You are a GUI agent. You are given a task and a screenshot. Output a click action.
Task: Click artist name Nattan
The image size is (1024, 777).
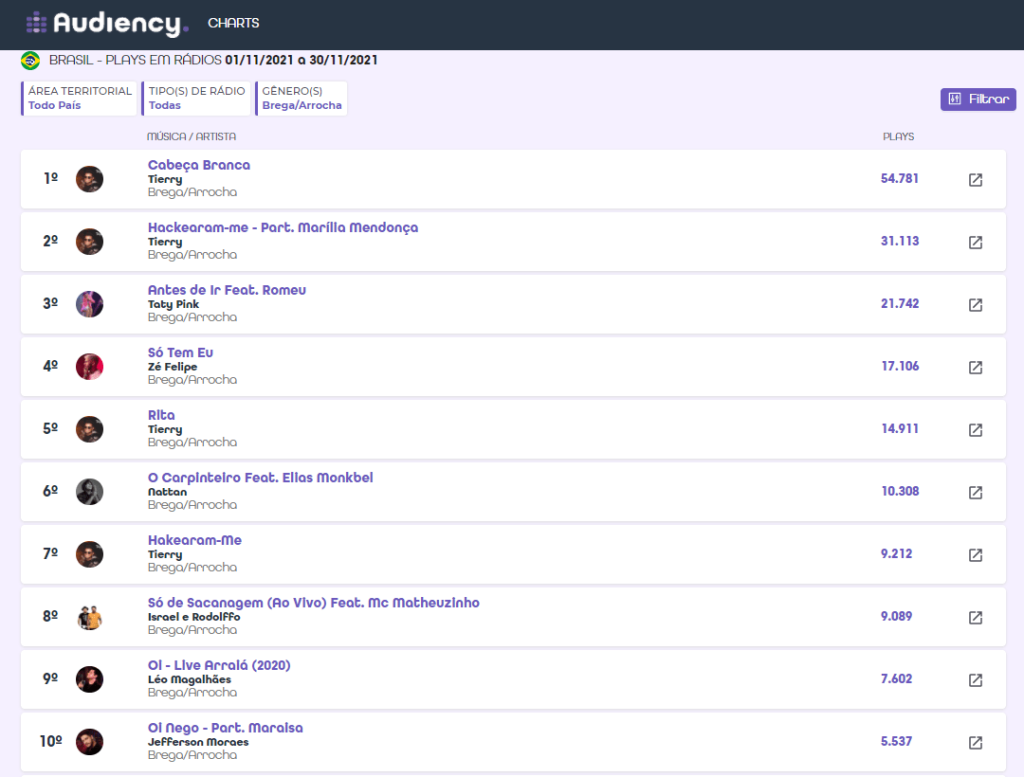click(167, 492)
